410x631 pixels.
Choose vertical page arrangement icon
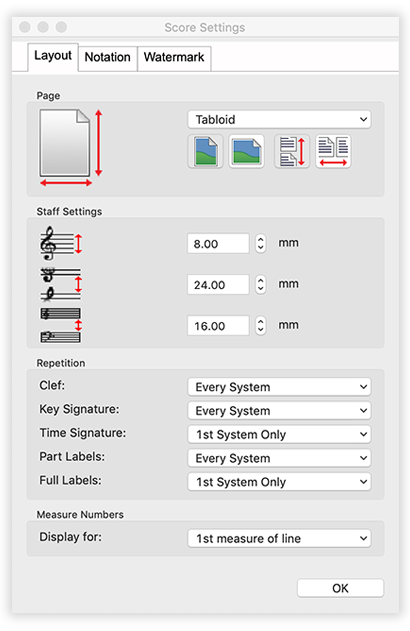(x=292, y=151)
